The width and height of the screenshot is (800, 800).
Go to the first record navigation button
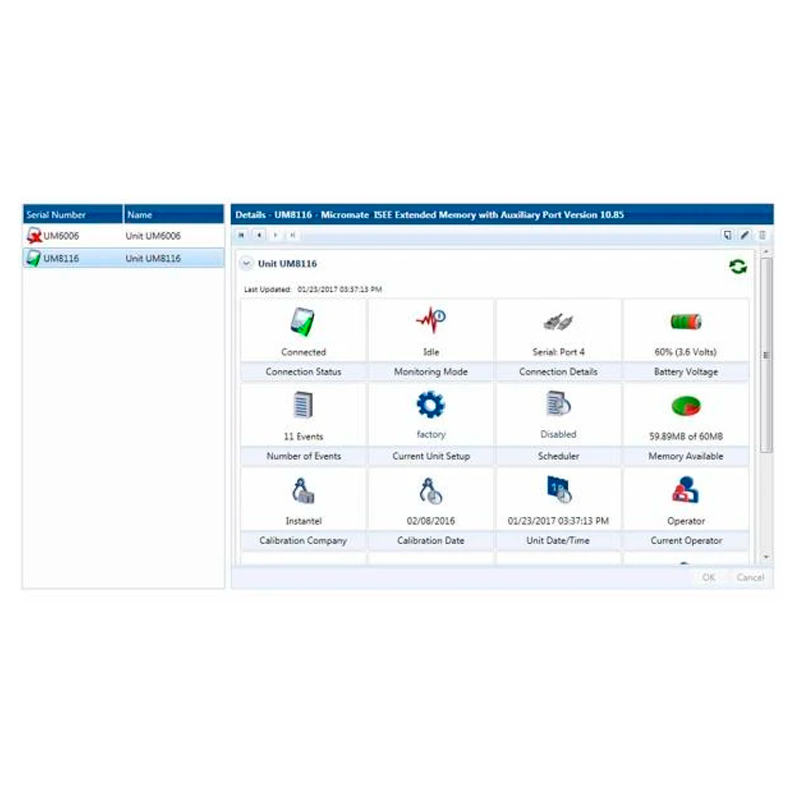pos(242,235)
